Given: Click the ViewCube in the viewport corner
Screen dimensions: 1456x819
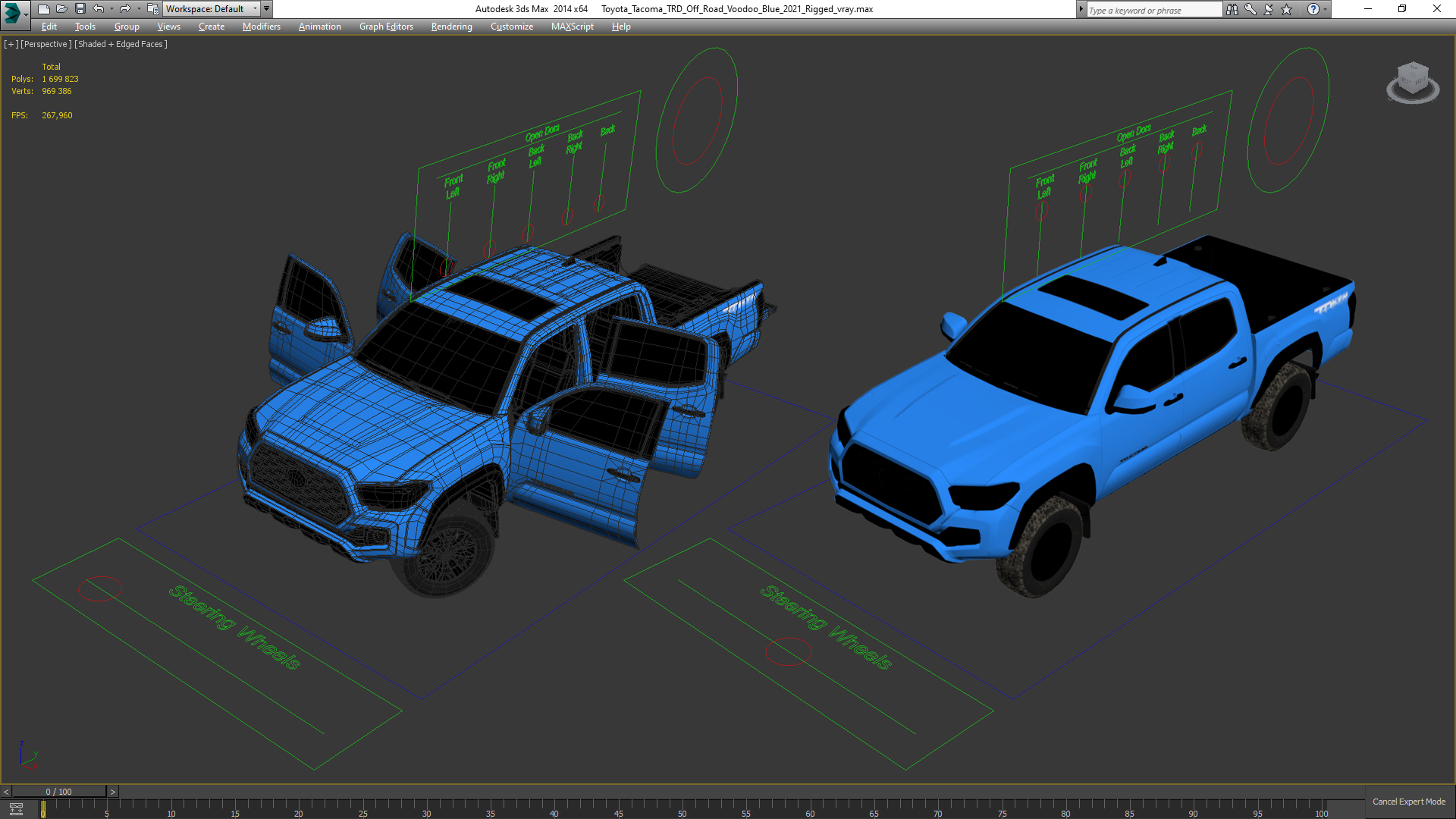Looking at the screenshot, I should (x=1413, y=82).
